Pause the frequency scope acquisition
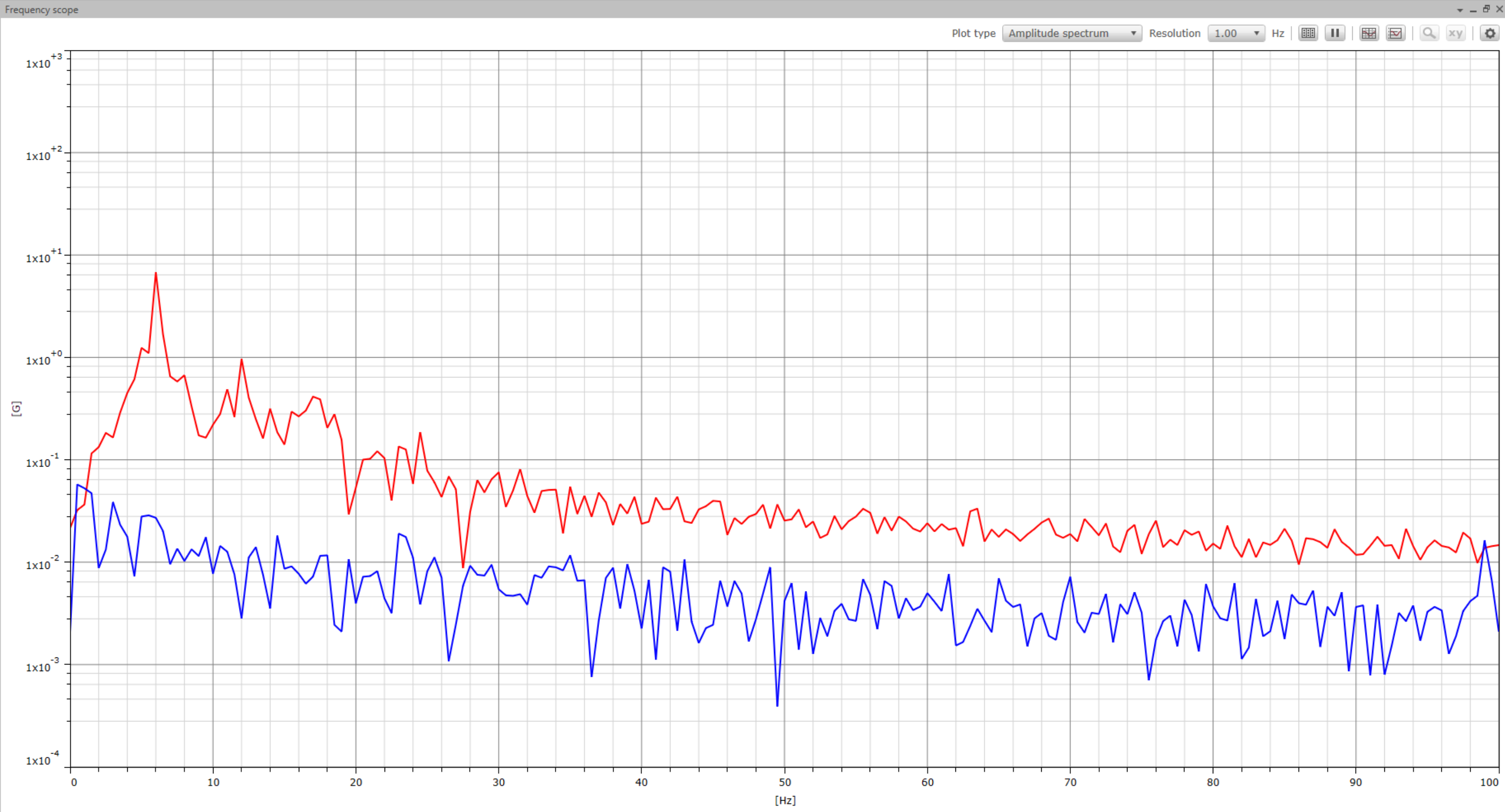The width and height of the screenshot is (1505, 812). (1335, 33)
